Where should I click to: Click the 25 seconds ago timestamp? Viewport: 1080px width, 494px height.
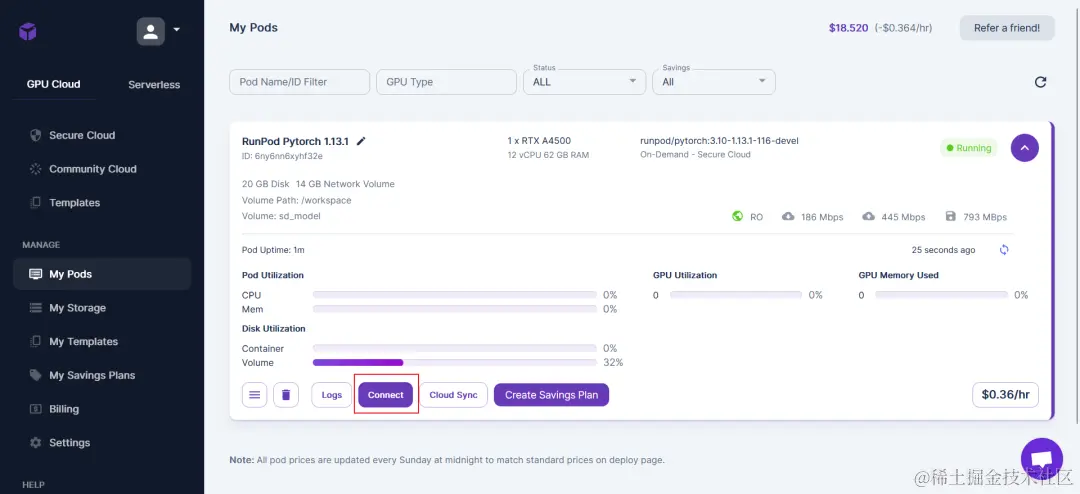943,250
